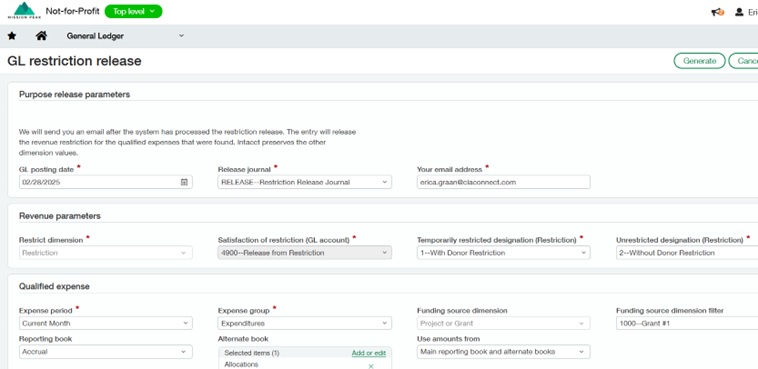The image size is (758, 369).
Task: Open the Unrestricted designation dropdown
Action: 687,253
